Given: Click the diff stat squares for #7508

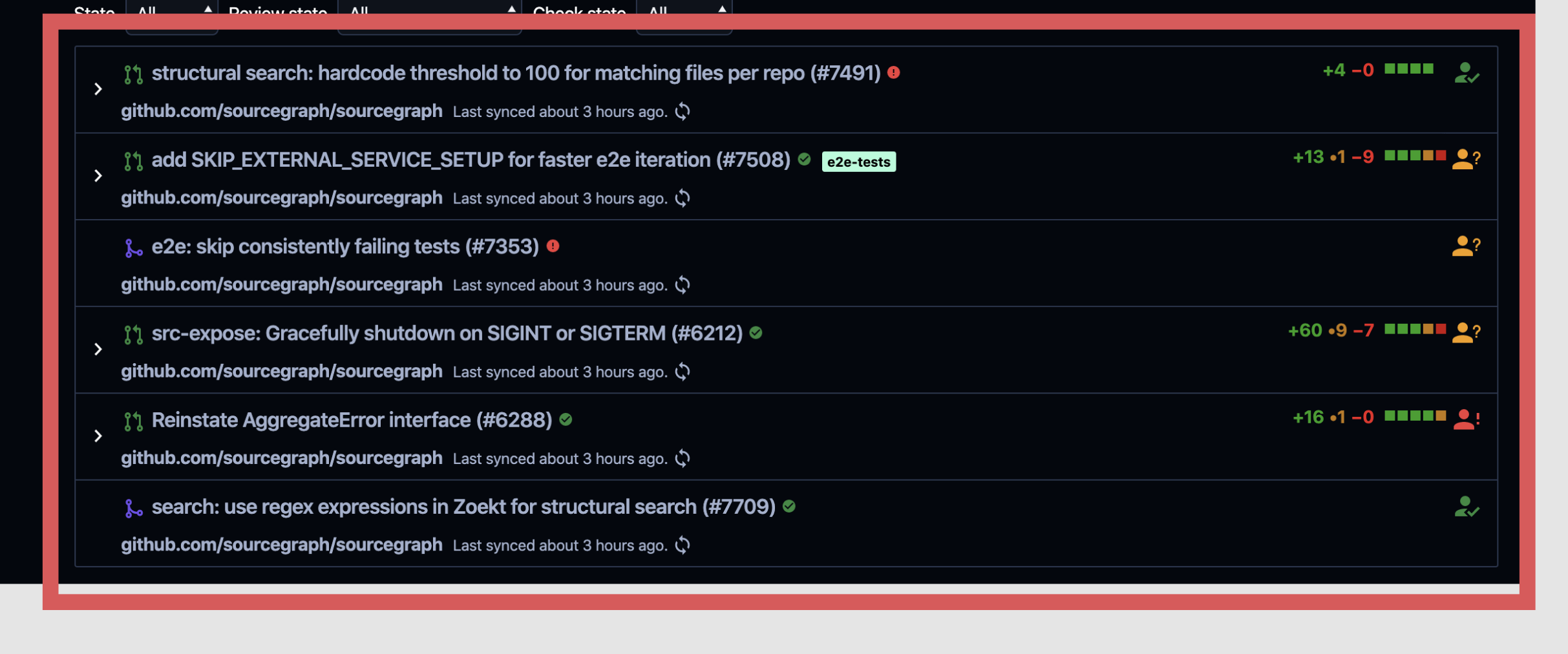Looking at the screenshot, I should 1415,155.
